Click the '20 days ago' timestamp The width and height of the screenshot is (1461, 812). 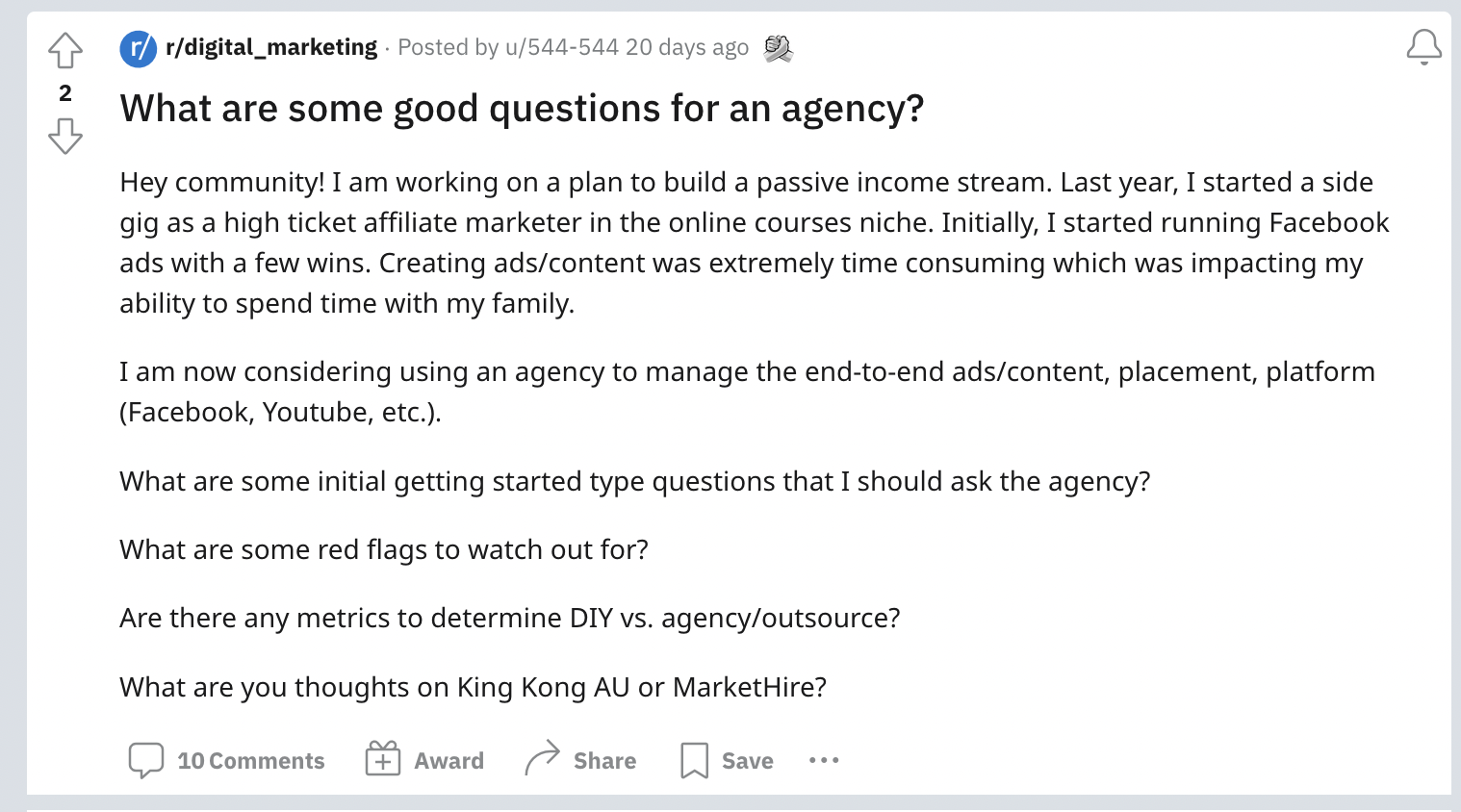[687, 47]
